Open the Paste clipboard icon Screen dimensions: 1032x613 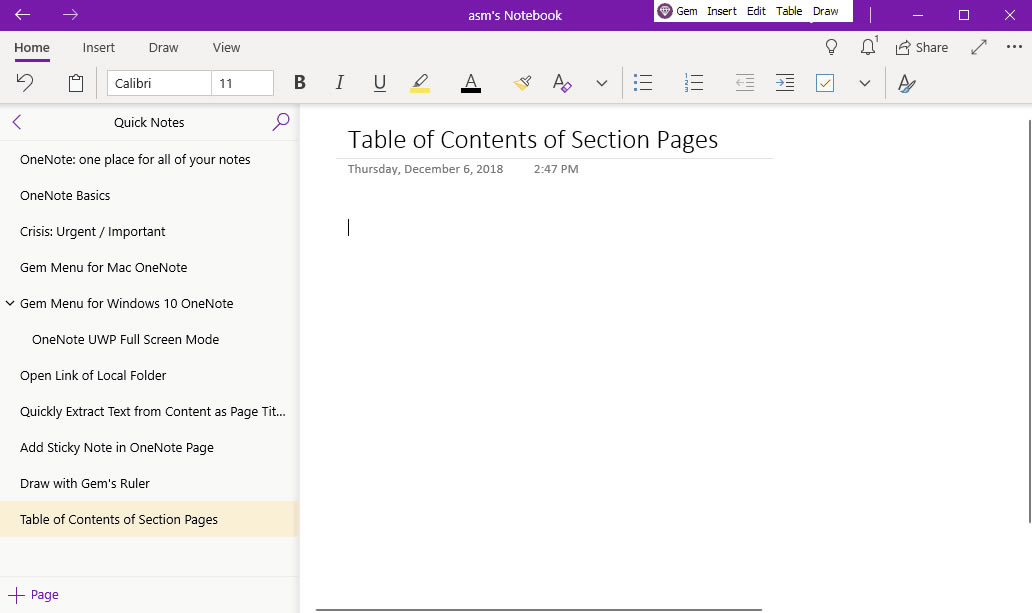[75, 83]
